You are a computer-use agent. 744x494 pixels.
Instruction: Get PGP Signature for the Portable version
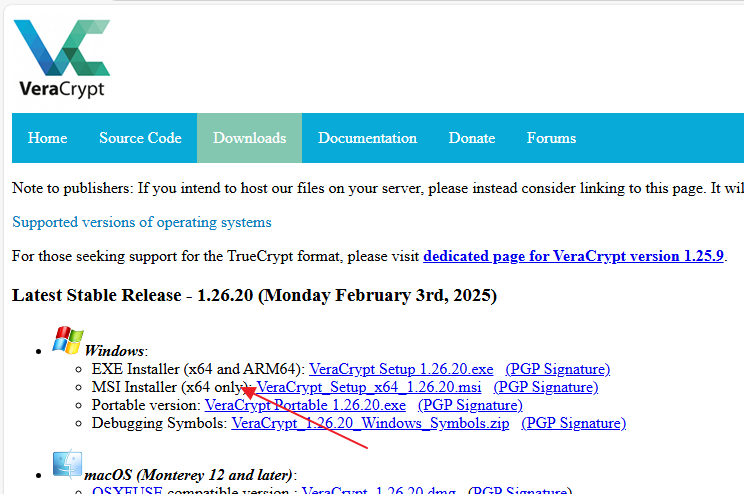click(470, 405)
